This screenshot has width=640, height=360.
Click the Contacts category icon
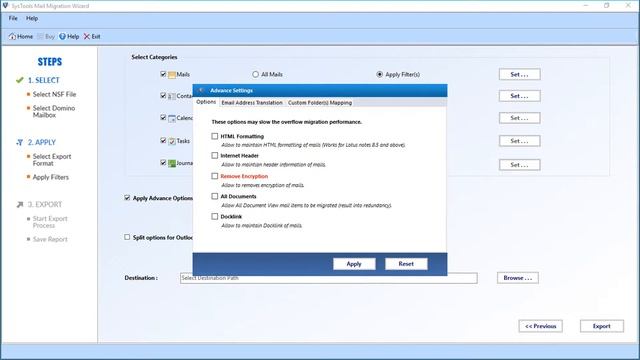tap(172, 96)
